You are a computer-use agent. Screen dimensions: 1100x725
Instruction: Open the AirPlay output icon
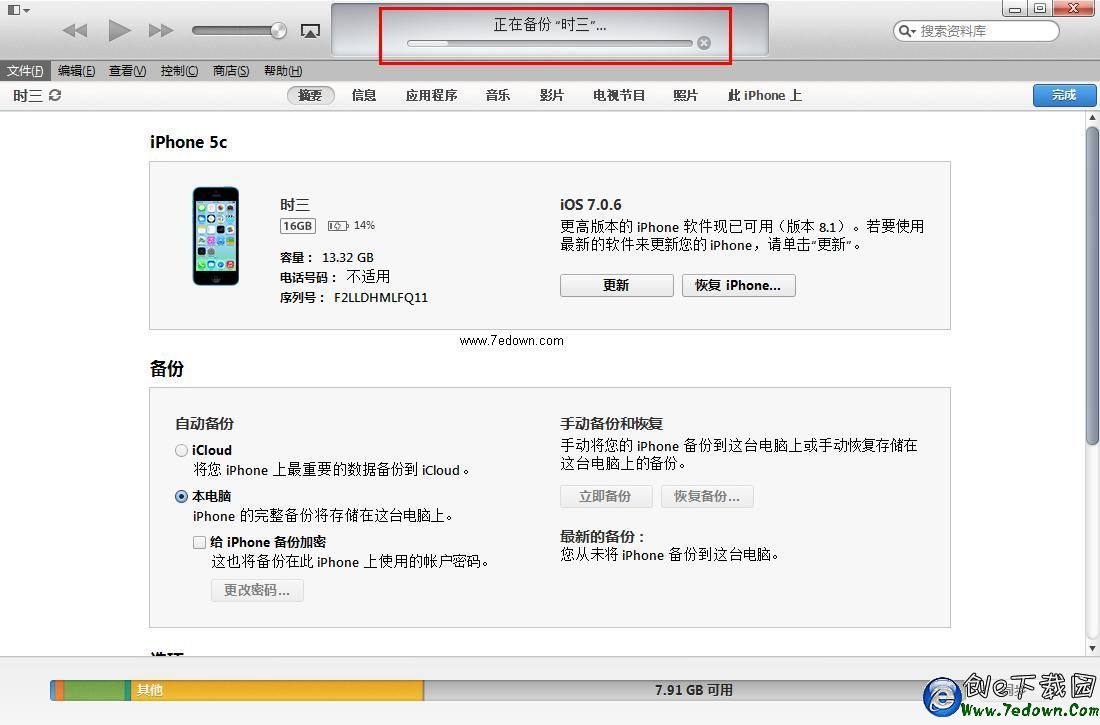(x=310, y=31)
